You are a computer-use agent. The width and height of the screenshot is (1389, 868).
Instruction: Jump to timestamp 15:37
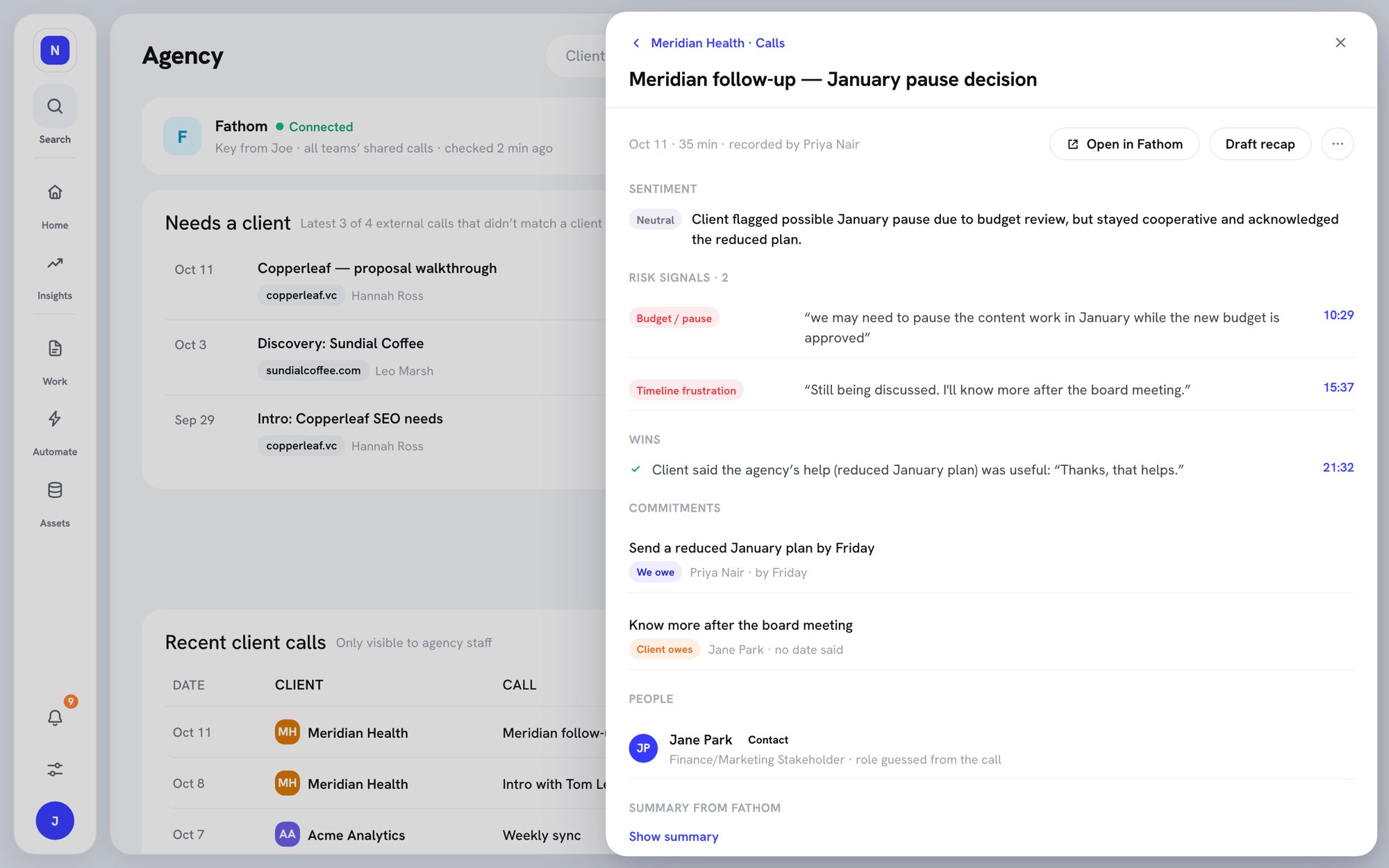pos(1338,387)
